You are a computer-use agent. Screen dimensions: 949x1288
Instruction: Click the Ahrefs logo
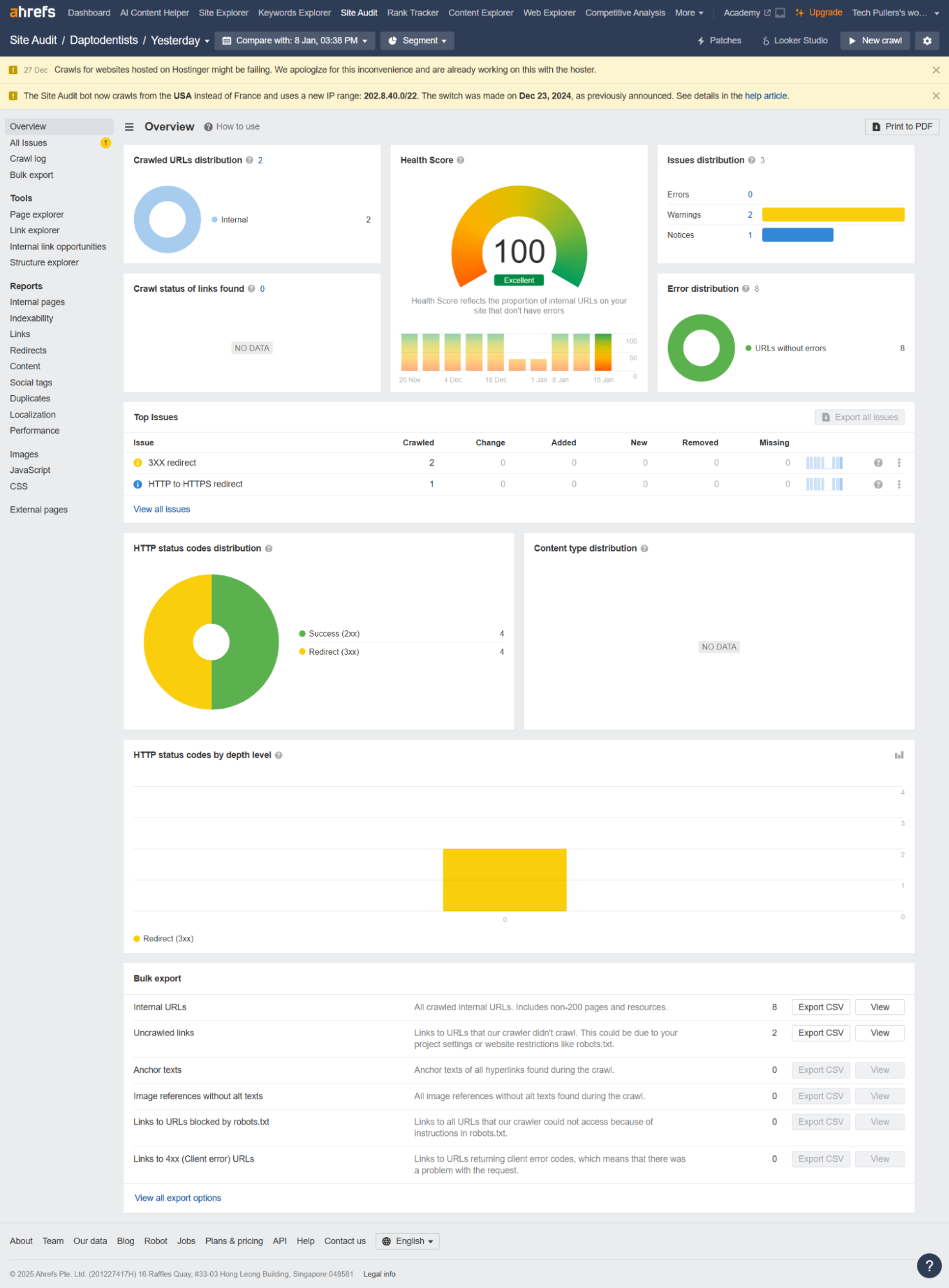pyautogui.click(x=32, y=12)
